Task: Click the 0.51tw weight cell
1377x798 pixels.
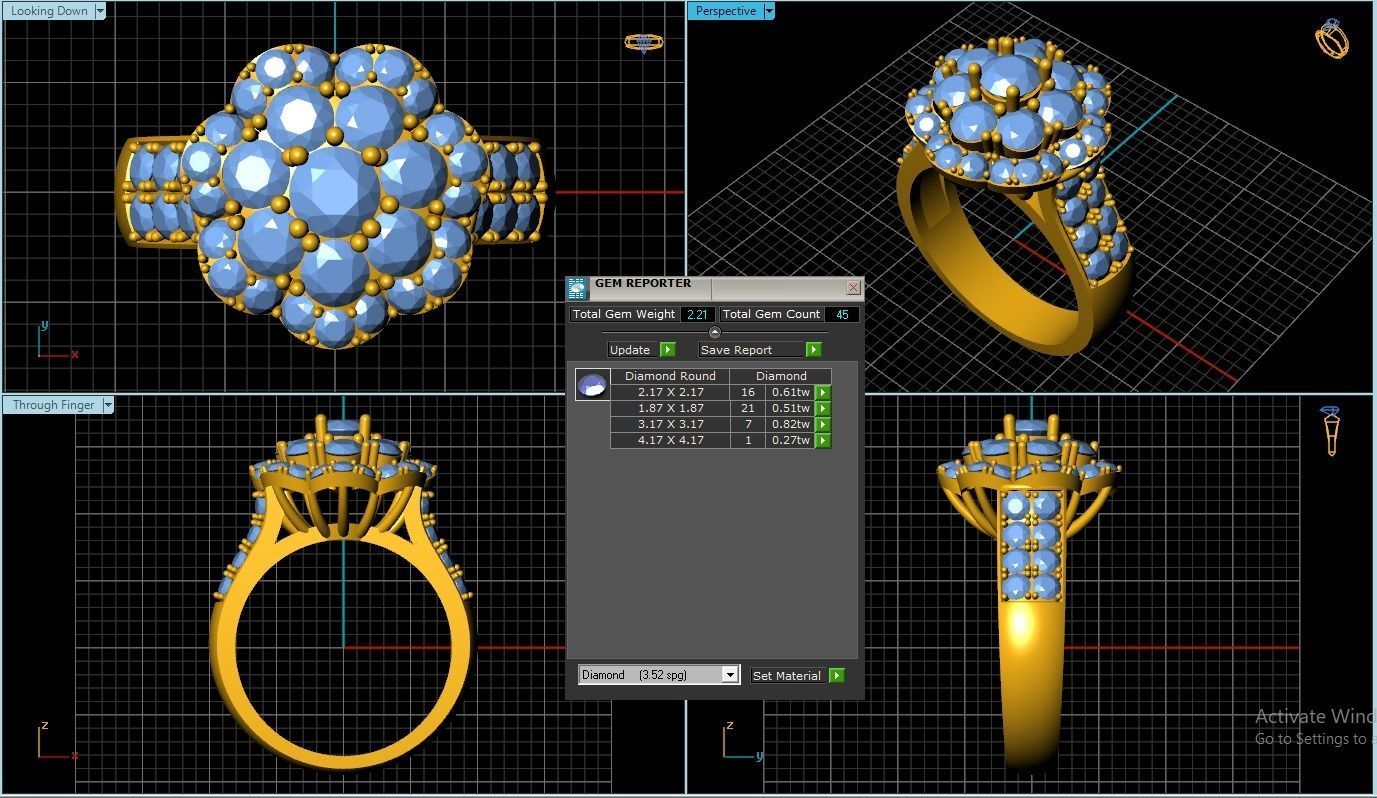Action: (790, 408)
